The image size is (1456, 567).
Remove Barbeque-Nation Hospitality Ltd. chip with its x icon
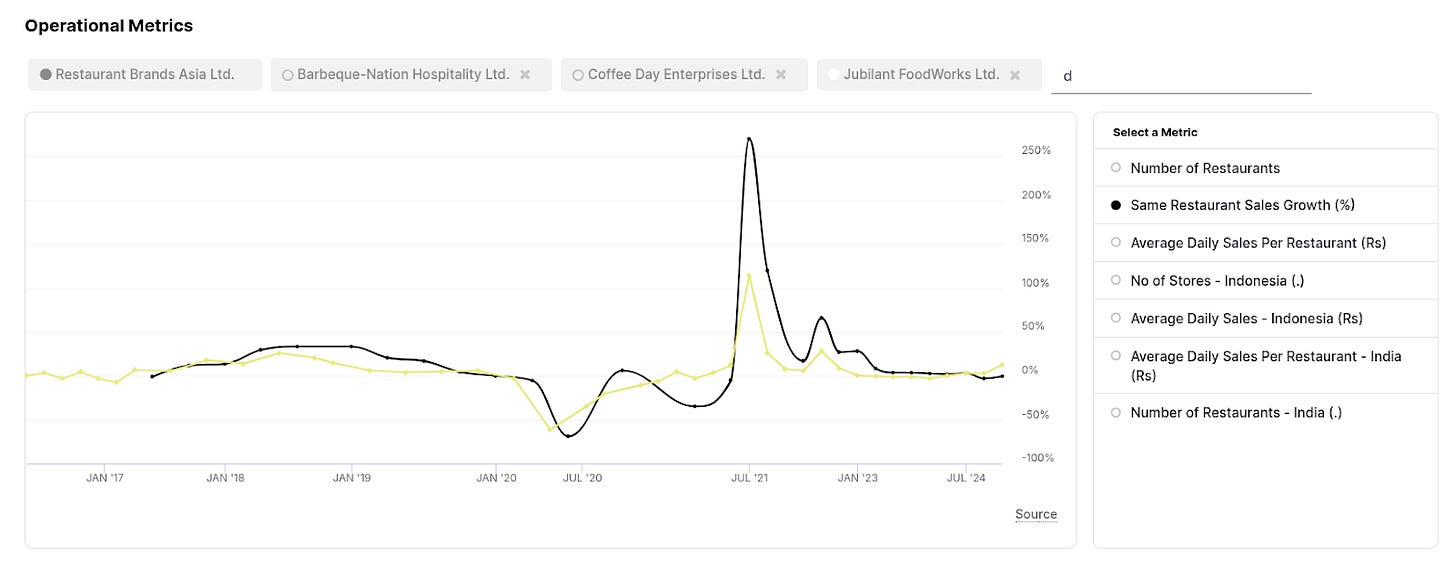[x=525, y=75]
